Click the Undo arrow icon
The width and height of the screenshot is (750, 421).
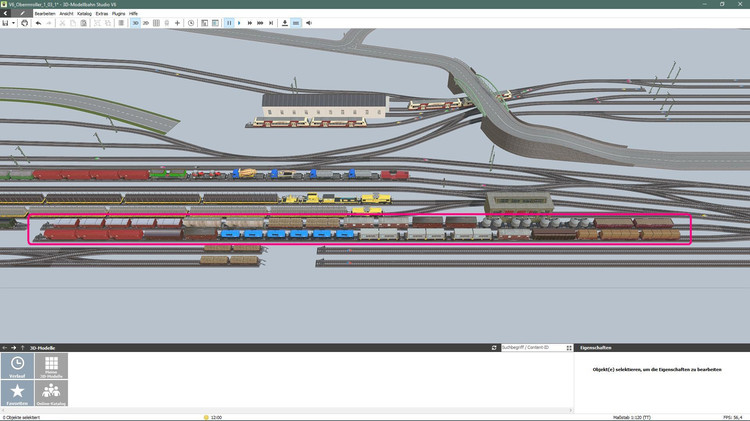tap(38, 22)
